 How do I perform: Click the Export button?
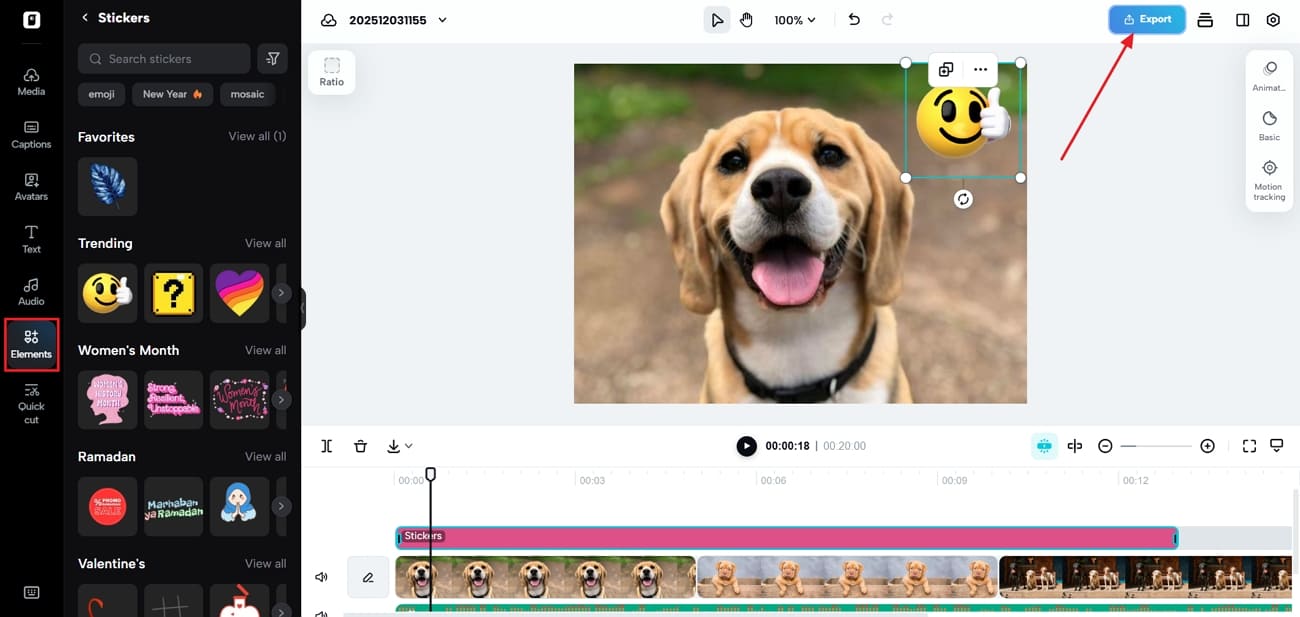1146,18
